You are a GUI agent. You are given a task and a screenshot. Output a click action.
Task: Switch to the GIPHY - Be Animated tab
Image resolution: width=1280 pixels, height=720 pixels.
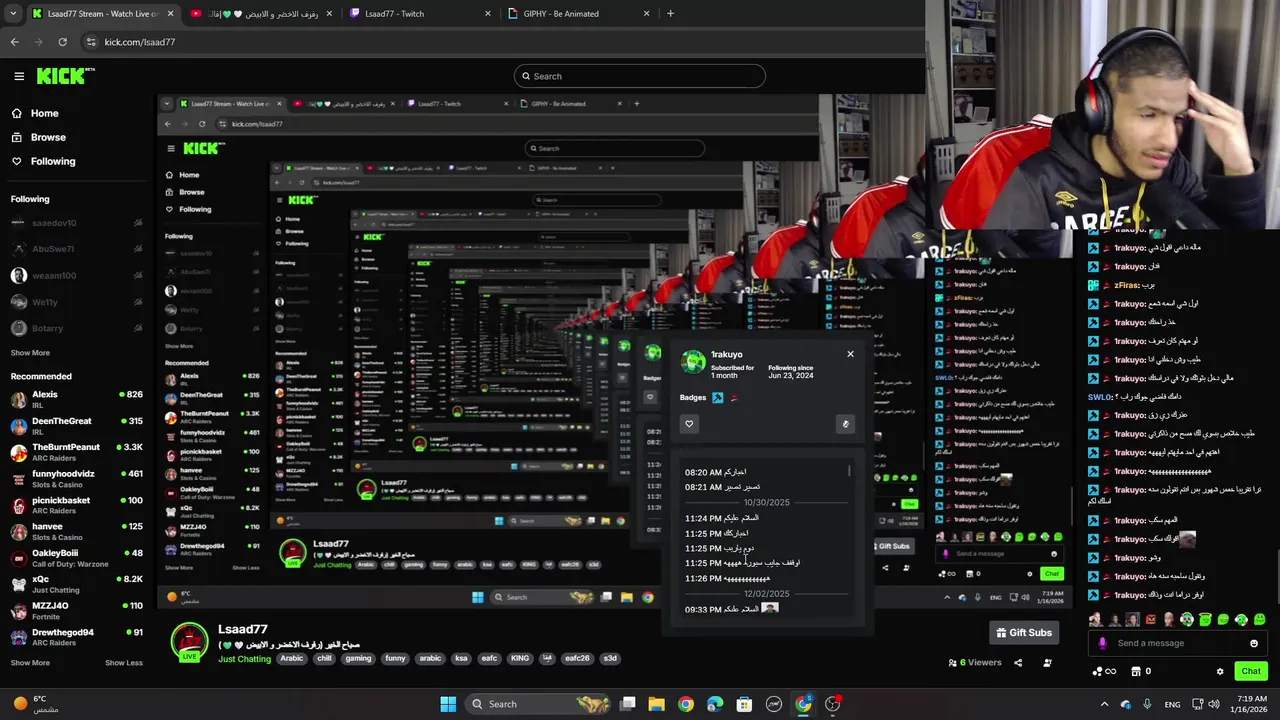tap(578, 14)
